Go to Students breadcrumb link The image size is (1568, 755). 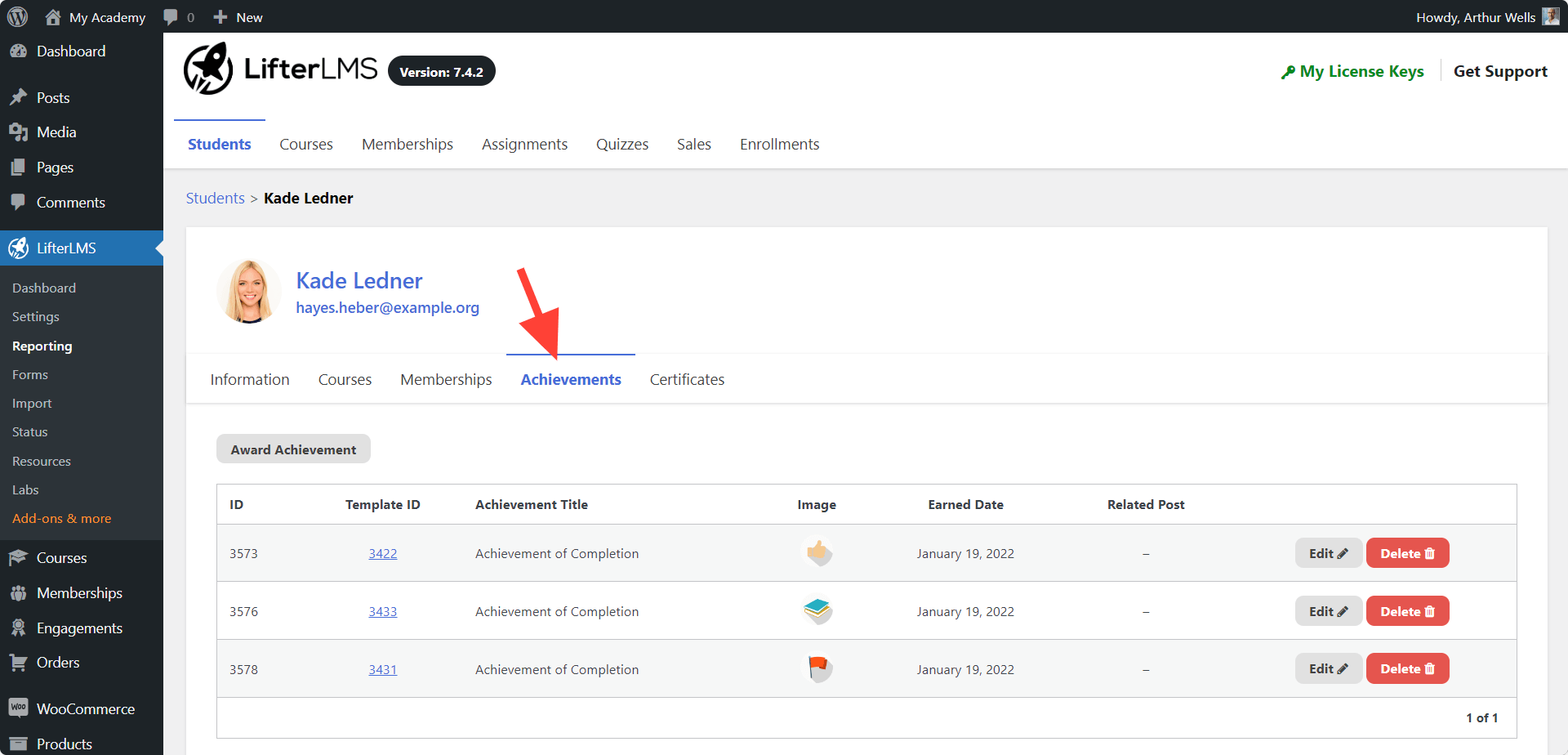pyautogui.click(x=215, y=198)
